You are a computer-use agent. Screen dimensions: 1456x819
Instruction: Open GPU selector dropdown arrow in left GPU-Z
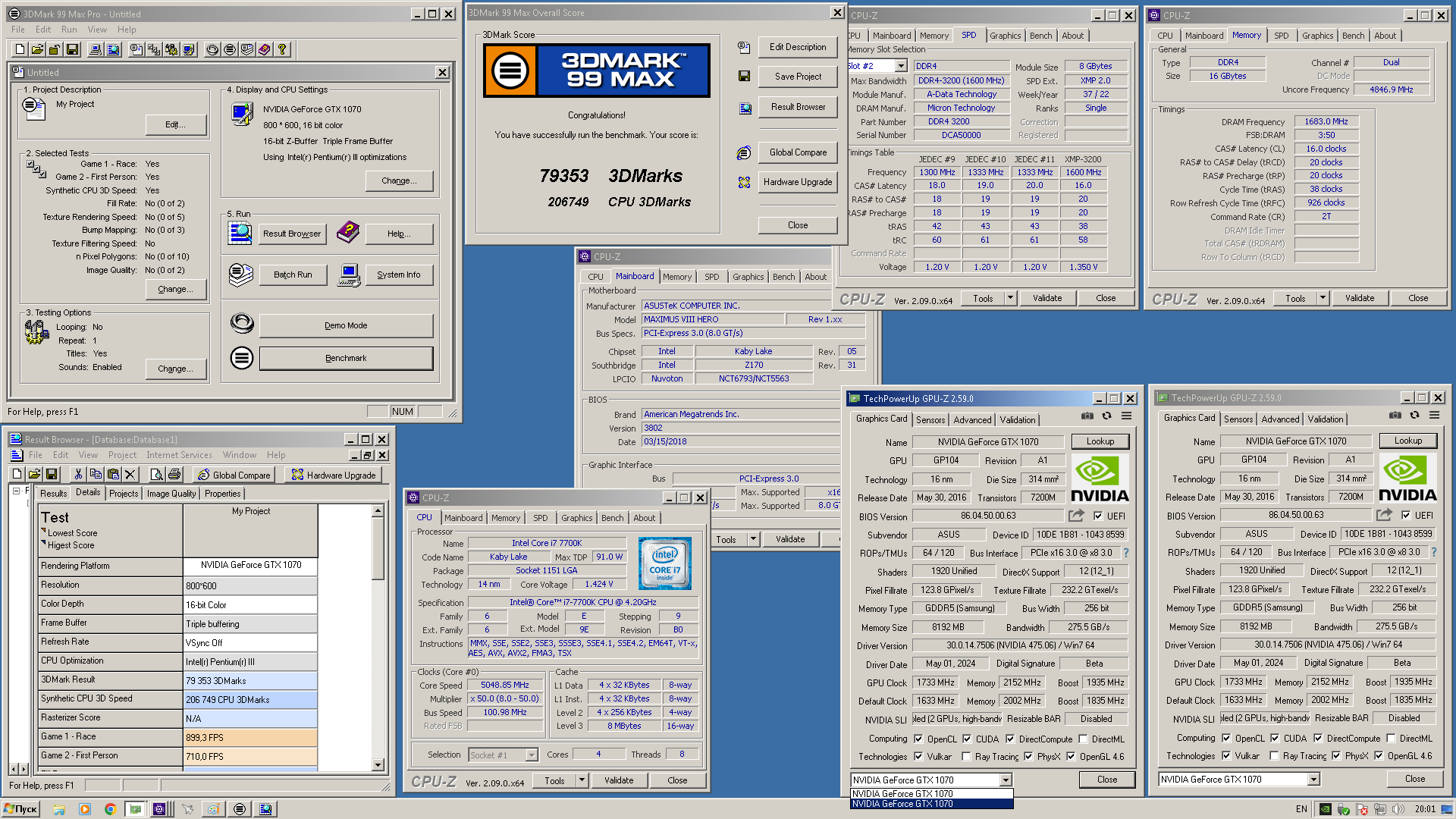(x=1006, y=780)
